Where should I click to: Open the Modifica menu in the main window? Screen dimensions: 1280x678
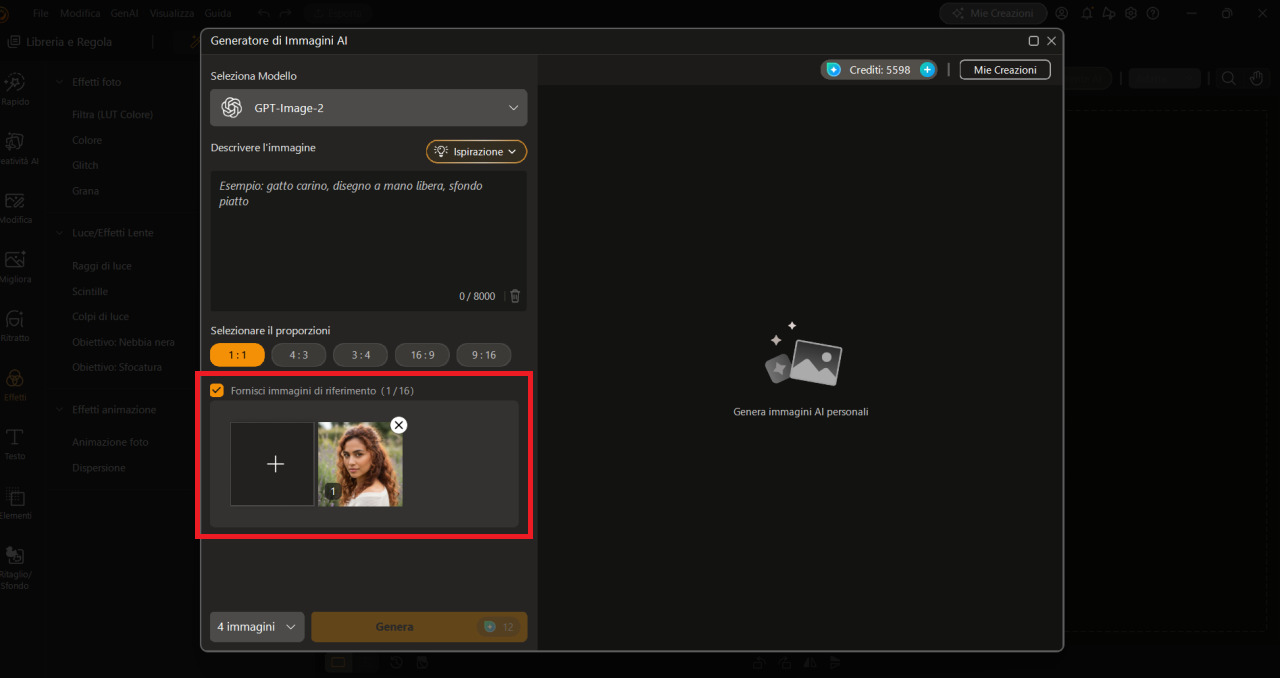[x=80, y=13]
